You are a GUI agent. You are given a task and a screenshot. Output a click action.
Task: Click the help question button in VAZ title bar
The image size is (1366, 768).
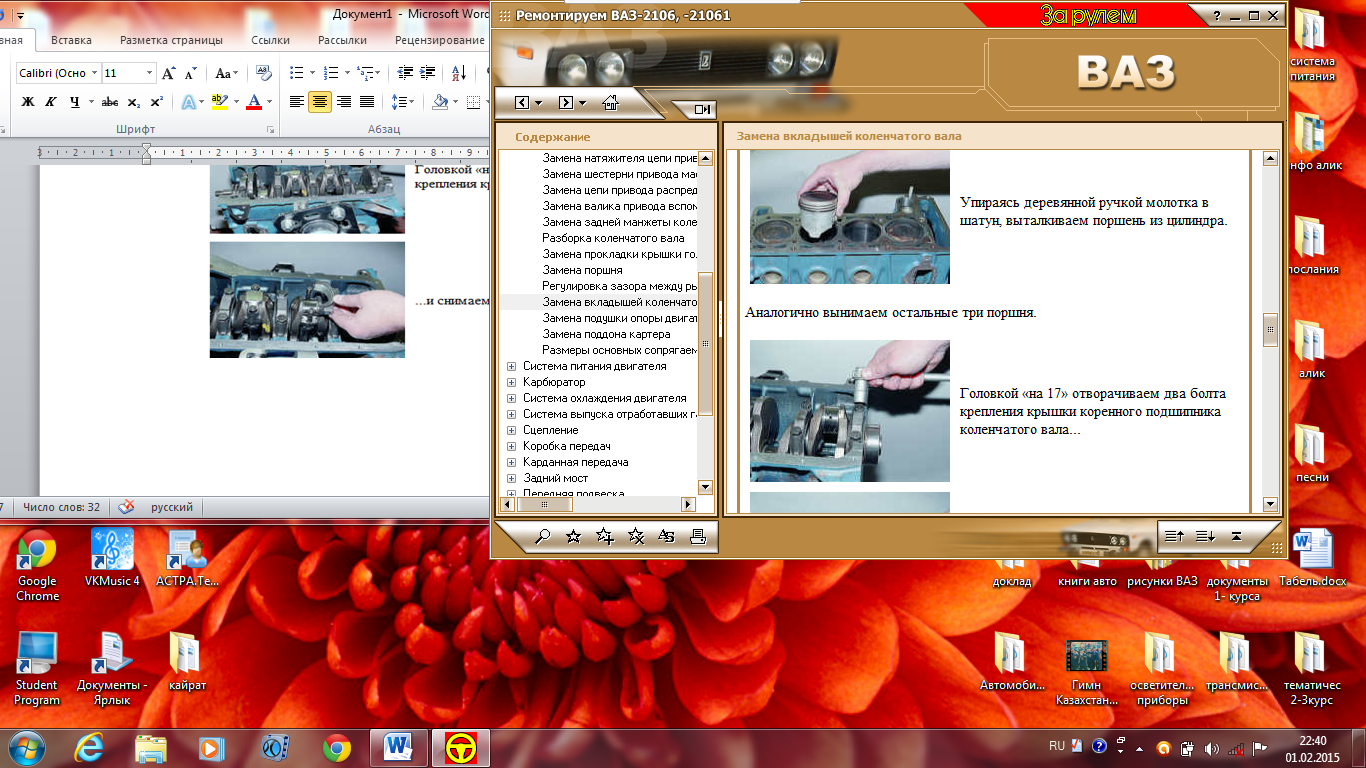point(1217,16)
